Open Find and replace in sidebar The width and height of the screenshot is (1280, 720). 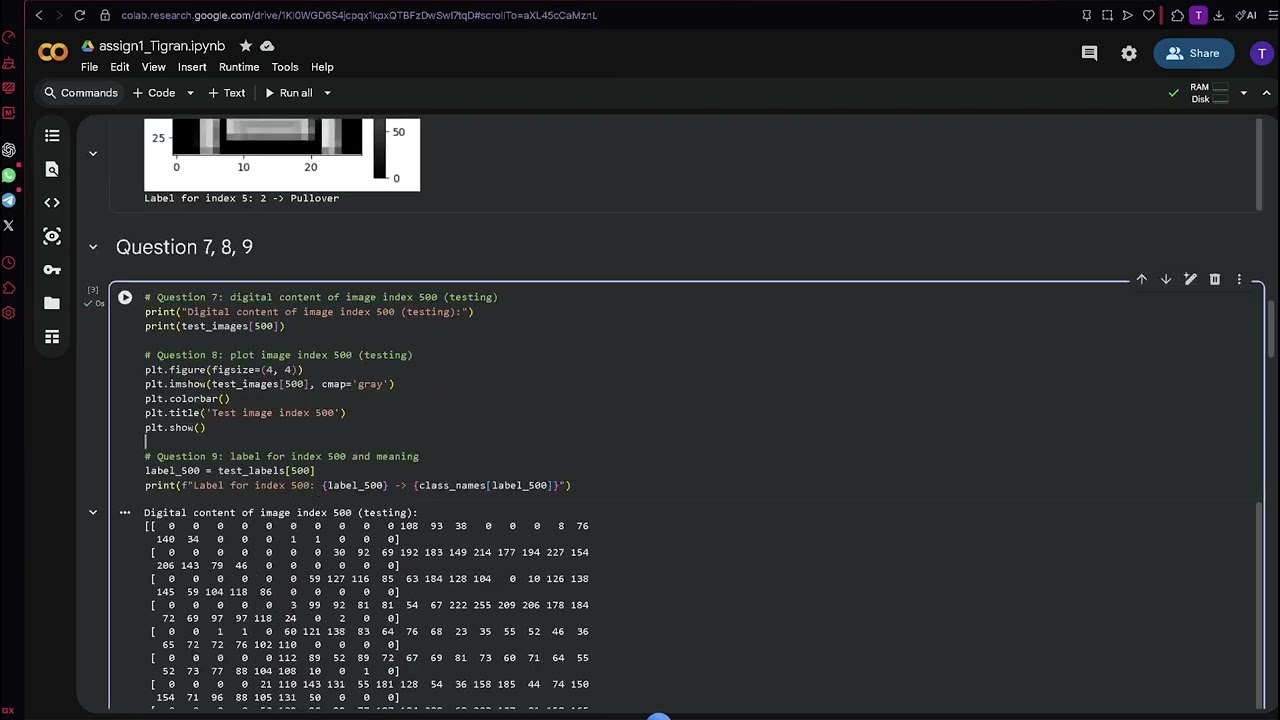pyautogui.click(x=52, y=169)
